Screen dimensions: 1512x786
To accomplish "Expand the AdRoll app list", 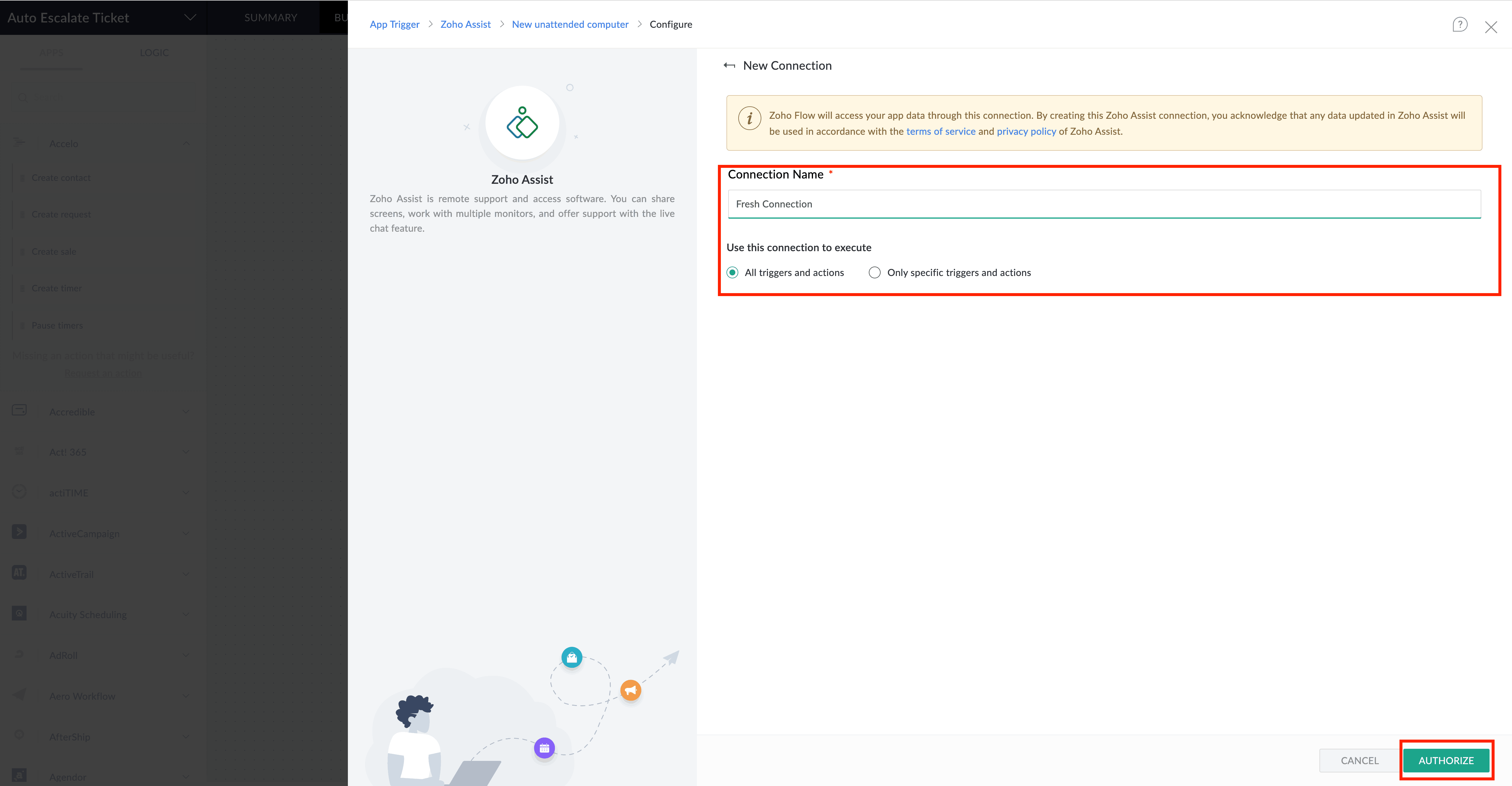I will 186,655.
